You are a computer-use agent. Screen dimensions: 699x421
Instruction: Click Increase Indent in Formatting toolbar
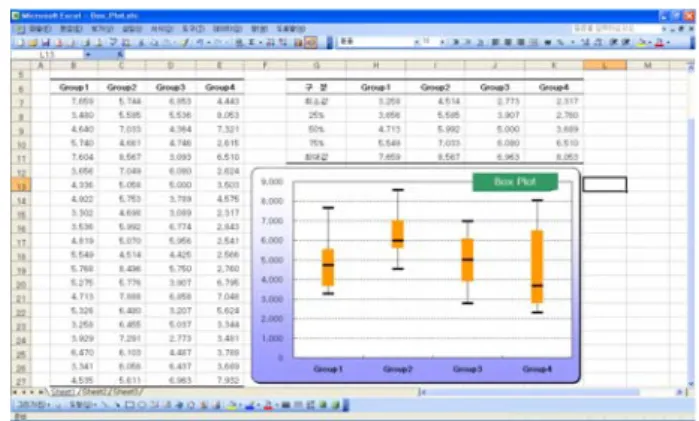tap(626, 42)
